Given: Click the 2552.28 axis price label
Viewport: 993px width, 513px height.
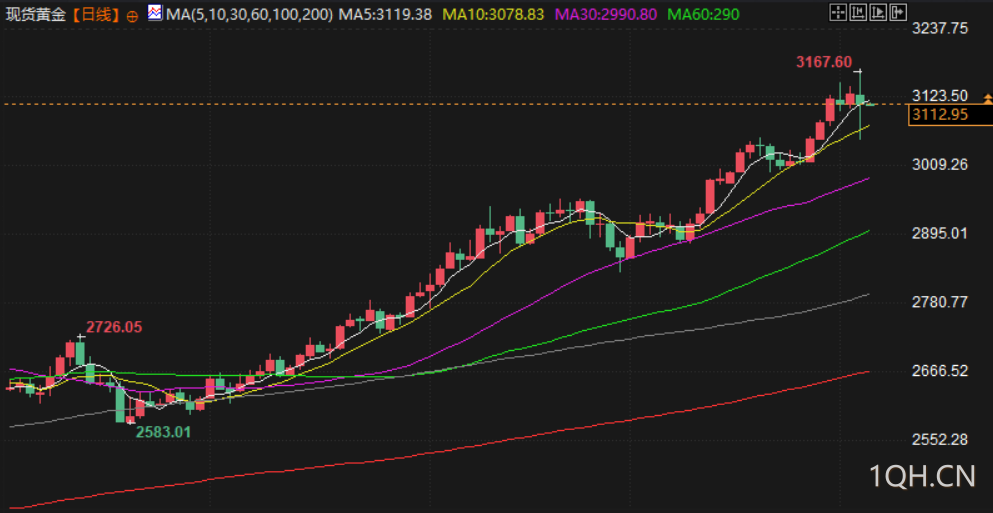Looking at the screenshot, I should [x=940, y=439].
